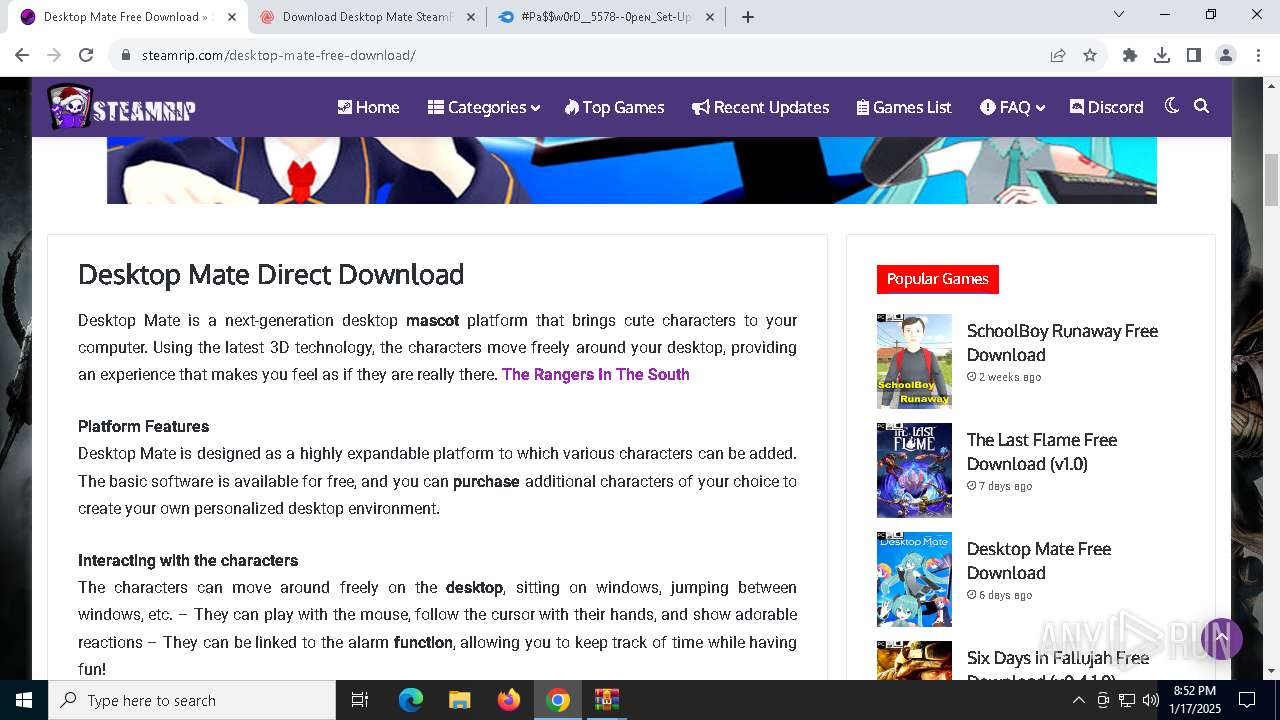Screen dimensions: 1280x720
Task: Launch Firefox from taskbar
Action: tap(509, 700)
